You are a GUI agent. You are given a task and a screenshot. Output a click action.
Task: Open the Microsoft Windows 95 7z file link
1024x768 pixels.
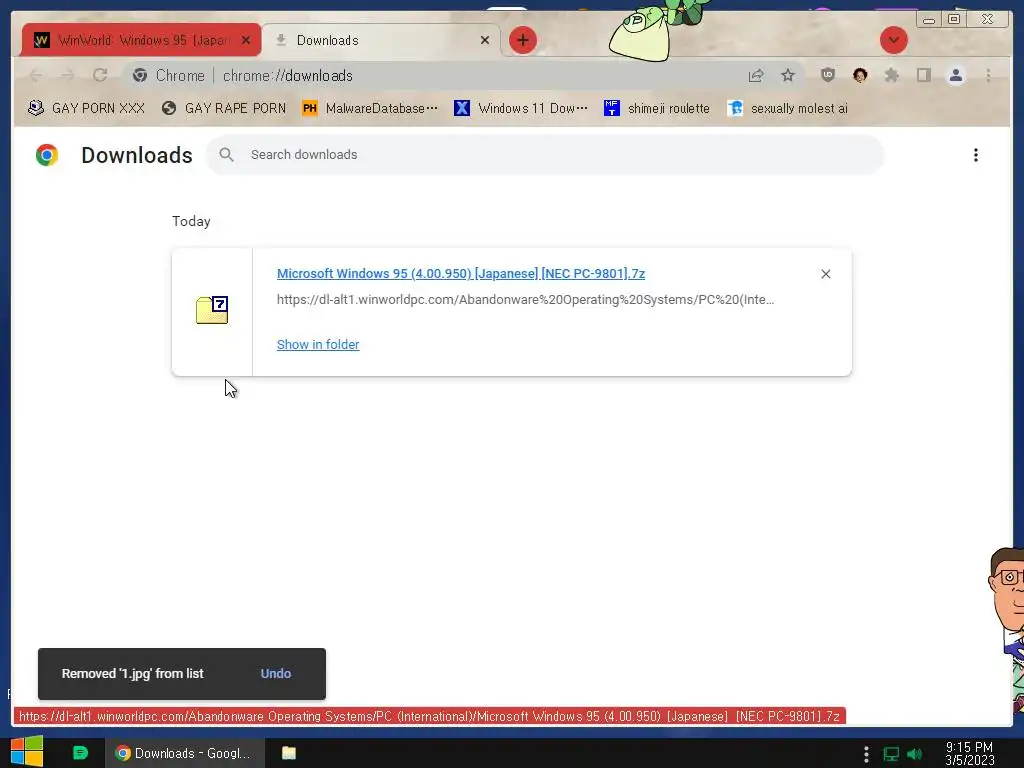click(x=461, y=274)
